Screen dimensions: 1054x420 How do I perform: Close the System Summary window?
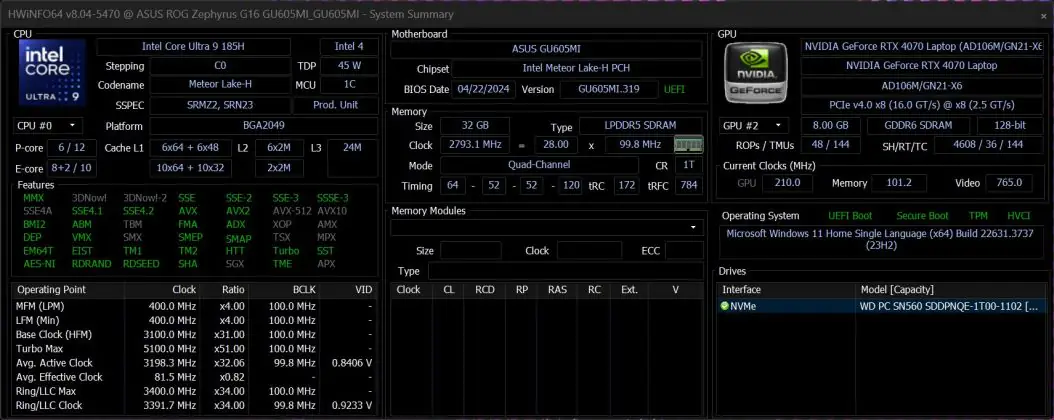click(1044, 14)
